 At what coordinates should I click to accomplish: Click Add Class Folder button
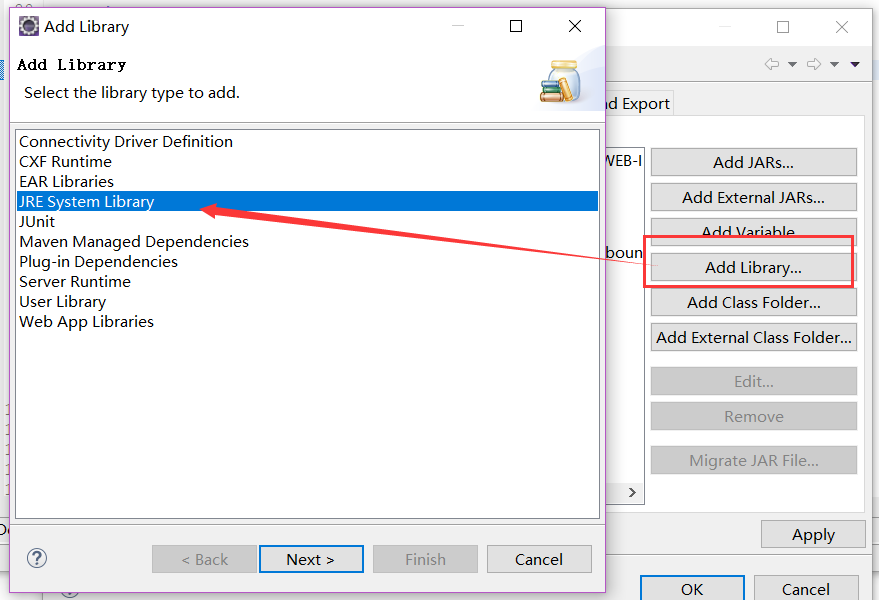coord(753,302)
